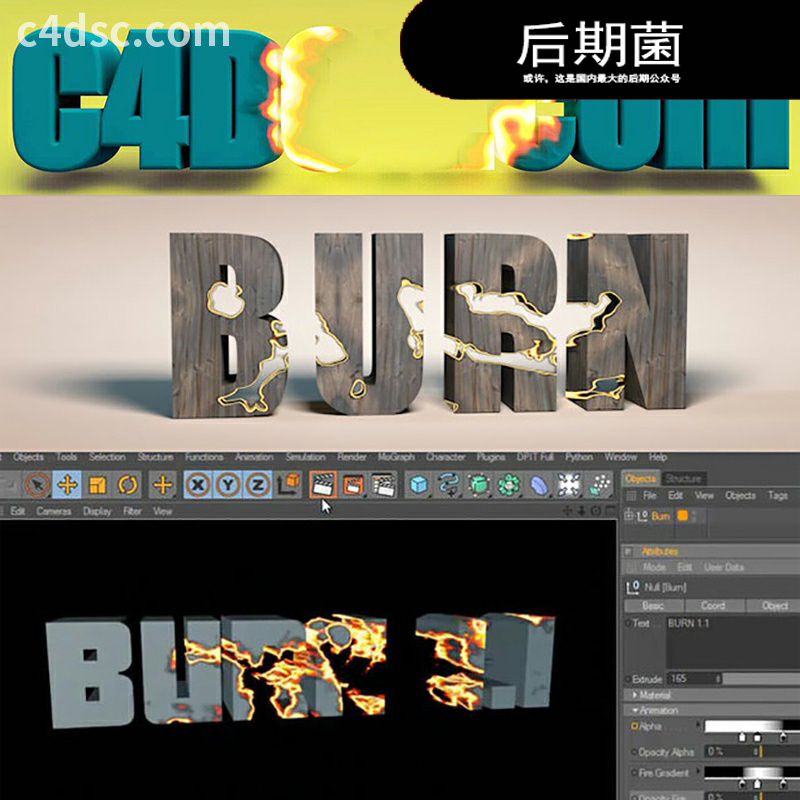
Task: Toggle Z axis lock
Action: [258, 484]
